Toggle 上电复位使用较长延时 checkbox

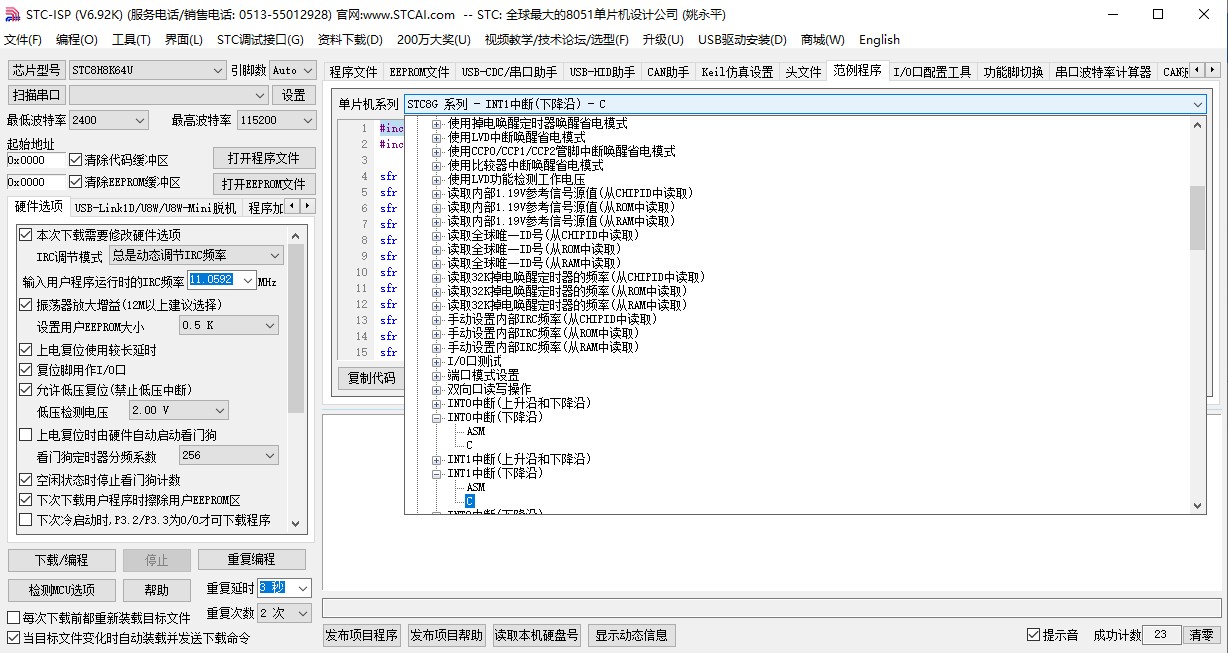[26, 350]
